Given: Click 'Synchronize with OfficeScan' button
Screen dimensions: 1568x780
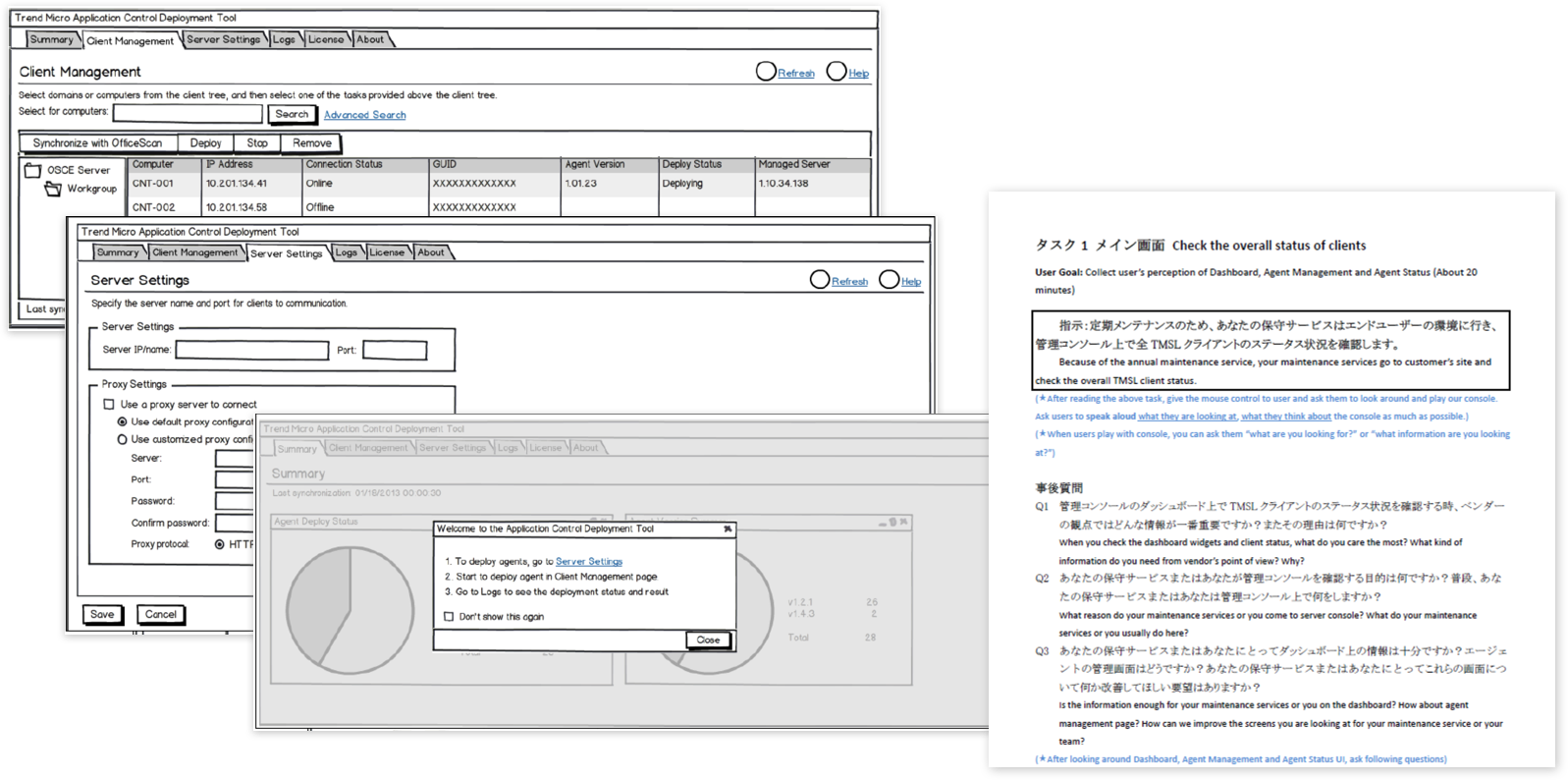Looking at the screenshot, I should 97,143.
